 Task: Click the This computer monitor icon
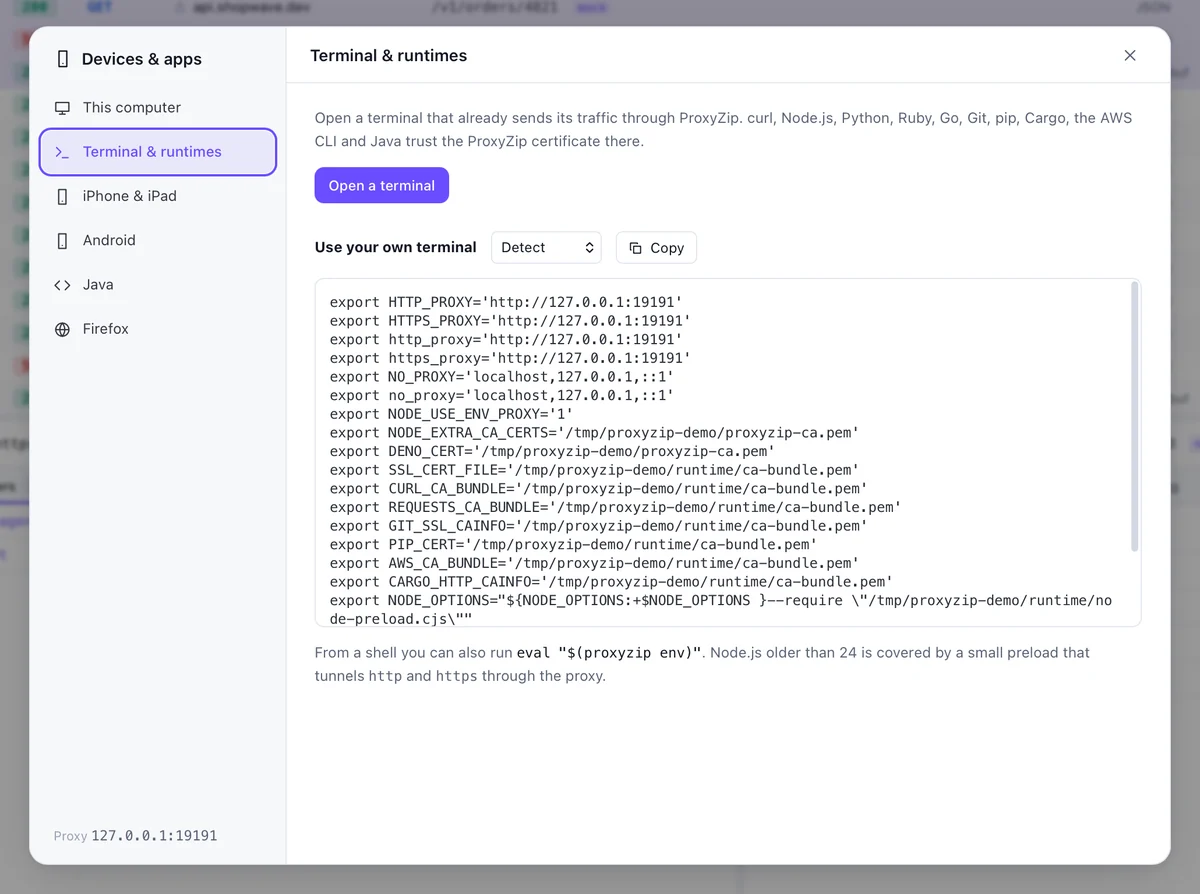click(62, 108)
